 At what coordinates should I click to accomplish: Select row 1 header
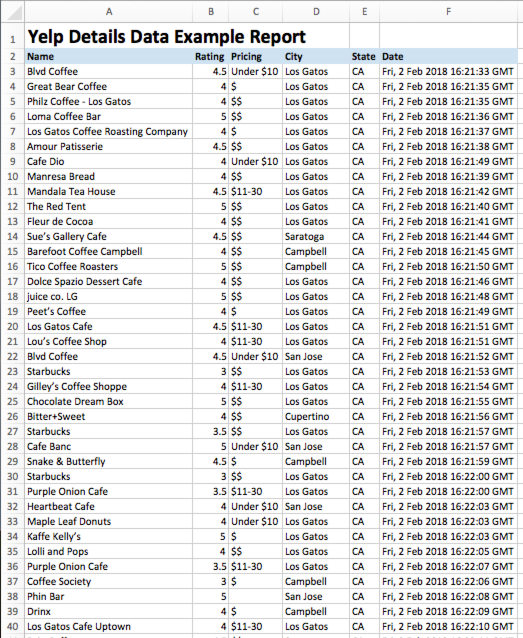coord(13,36)
